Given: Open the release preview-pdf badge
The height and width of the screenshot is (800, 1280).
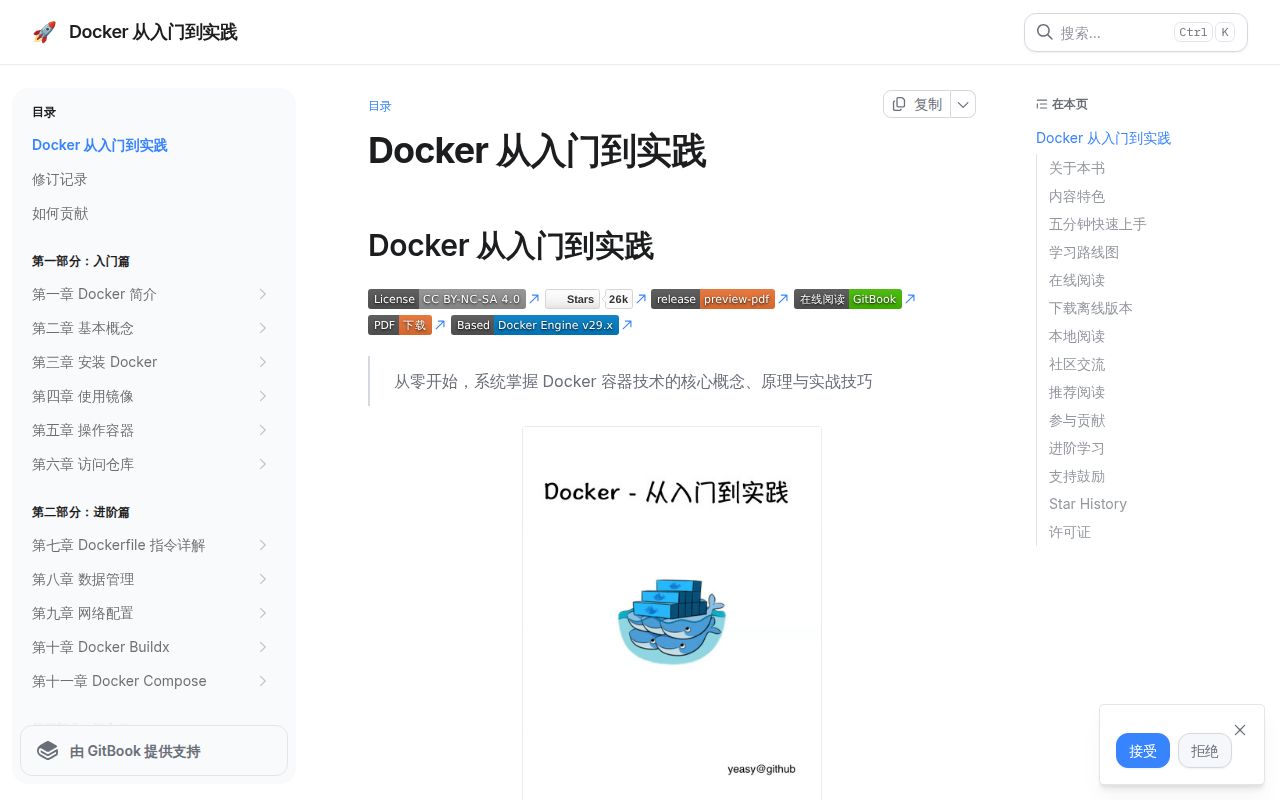Looking at the screenshot, I should point(713,299).
